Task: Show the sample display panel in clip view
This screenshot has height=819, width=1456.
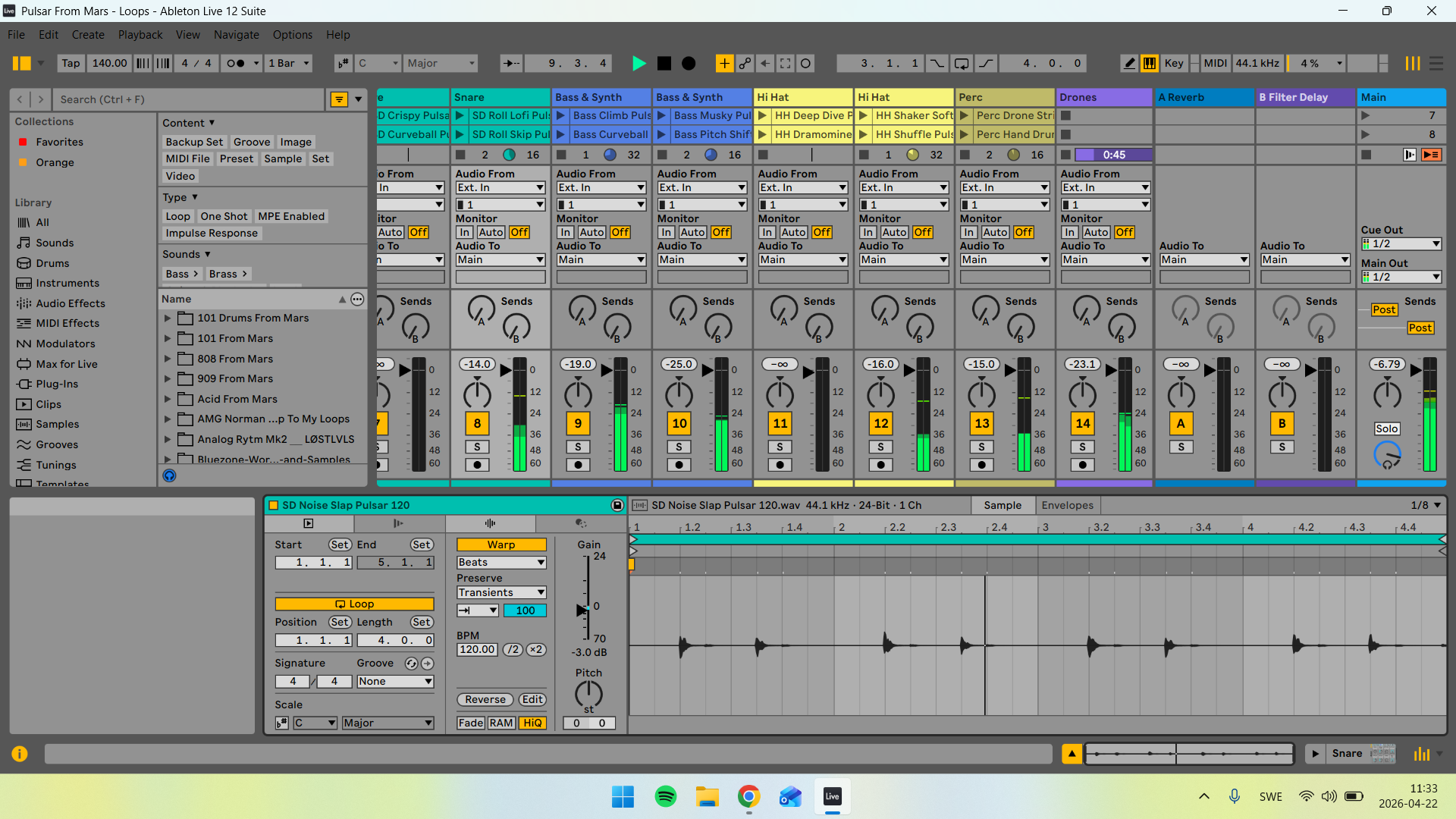Action: pyautogui.click(x=490, y=523)
